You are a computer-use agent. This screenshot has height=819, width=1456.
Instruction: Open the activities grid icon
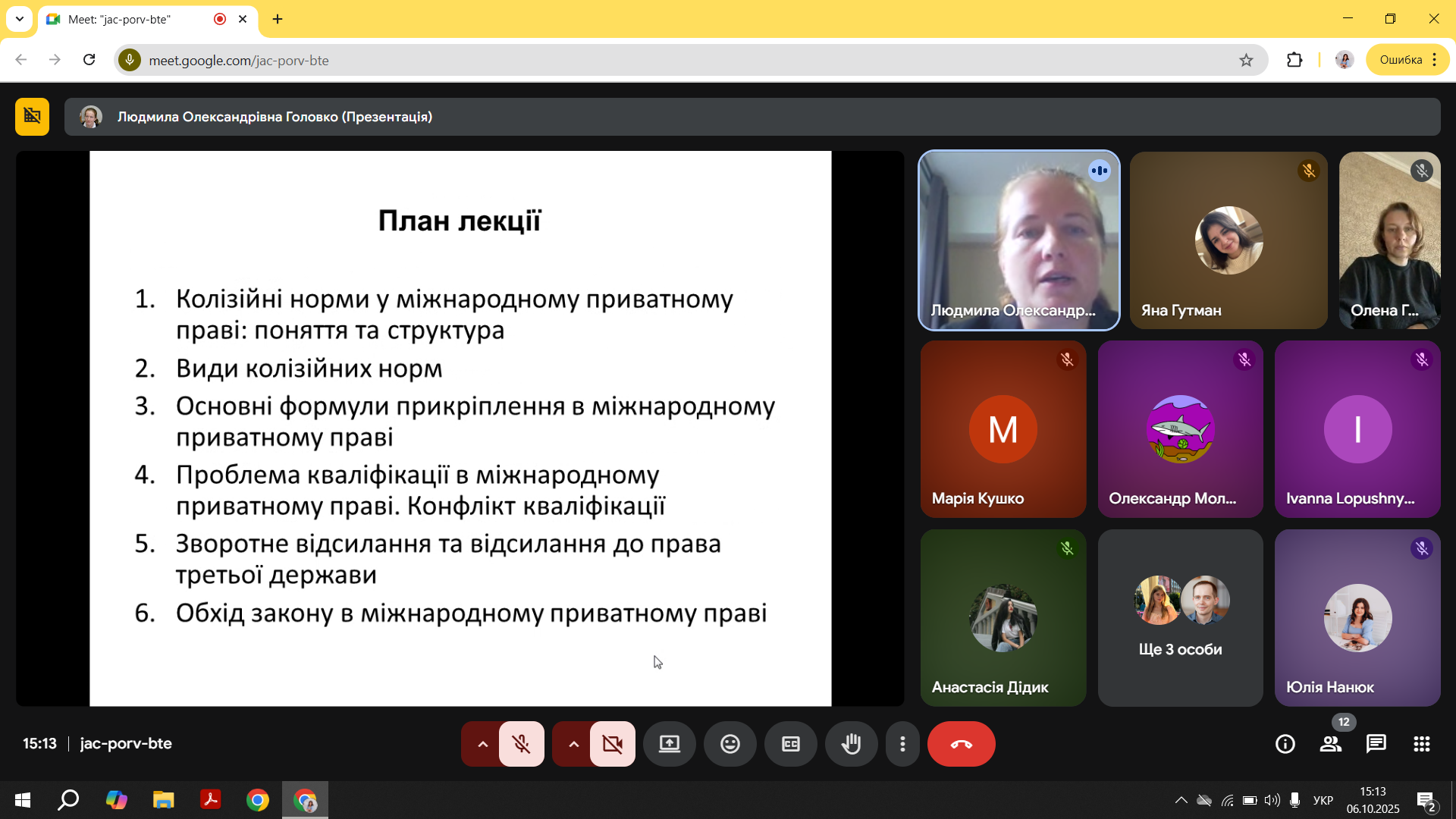pos(1421,744)
